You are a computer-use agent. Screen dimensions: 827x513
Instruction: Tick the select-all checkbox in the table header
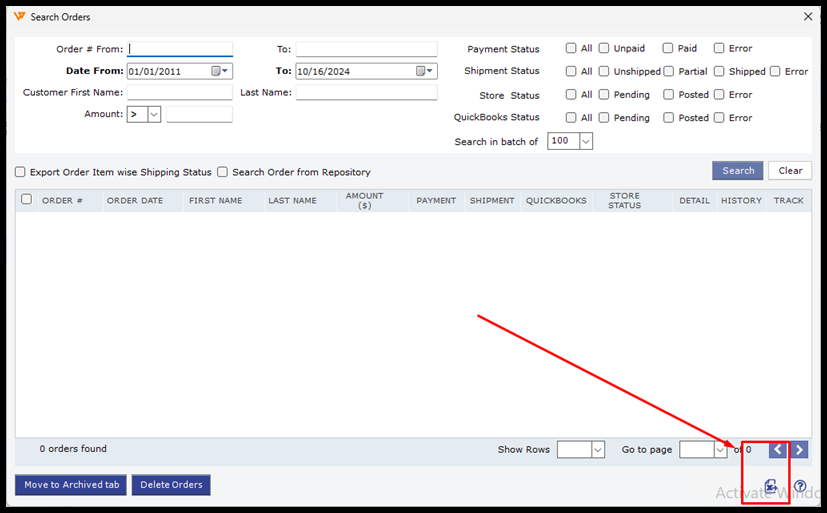click(27, 199)
